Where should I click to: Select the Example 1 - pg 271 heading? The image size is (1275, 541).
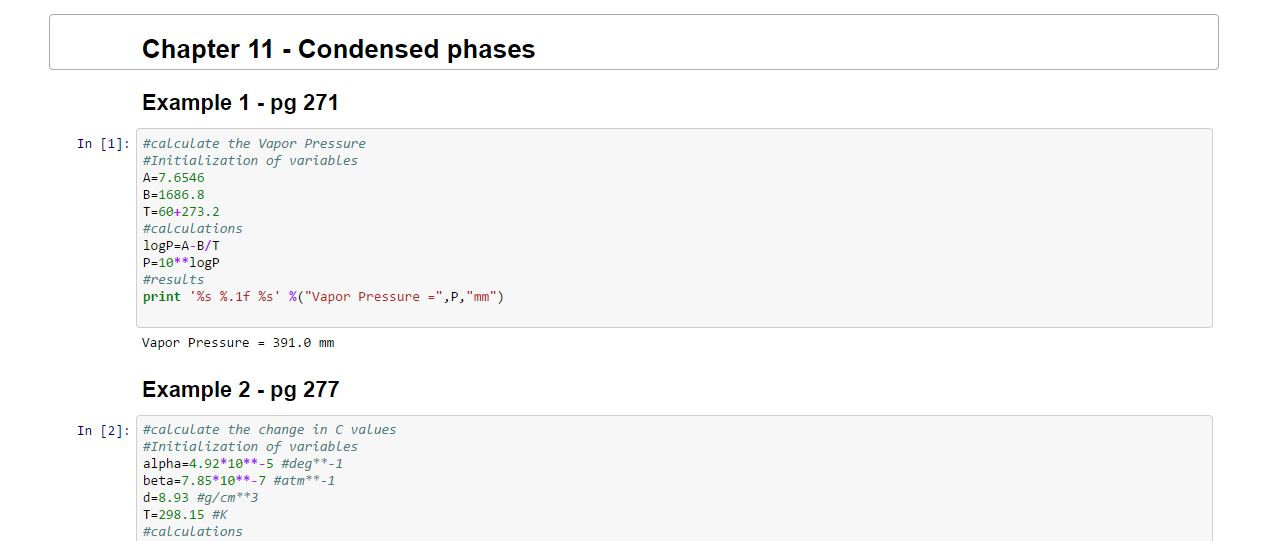(240, 102)
